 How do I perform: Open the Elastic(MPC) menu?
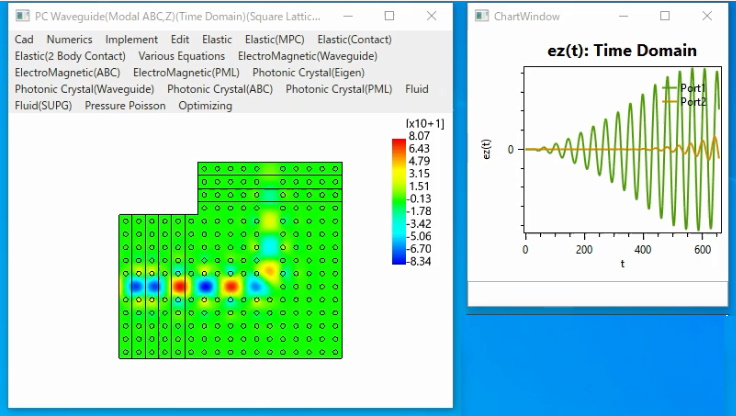coord(275,39)
